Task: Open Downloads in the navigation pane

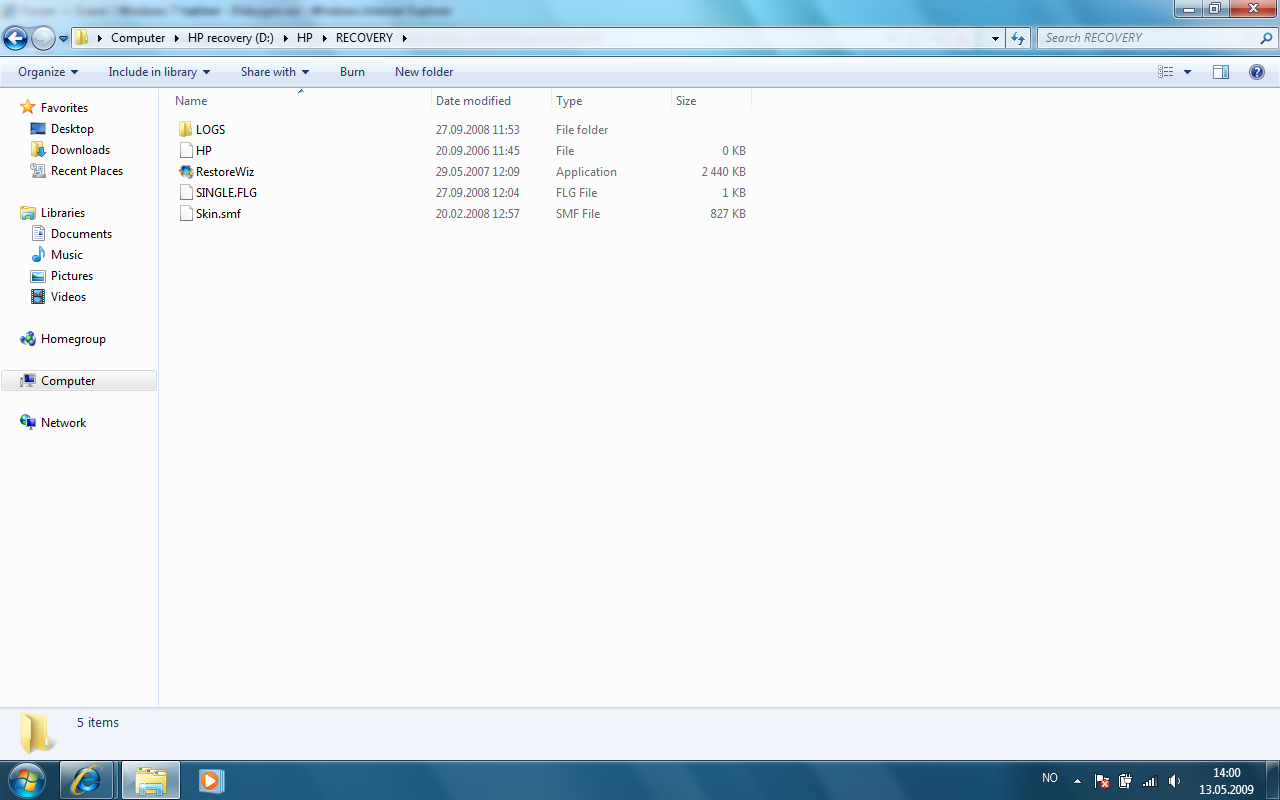Action: click(x=80, y=150)
